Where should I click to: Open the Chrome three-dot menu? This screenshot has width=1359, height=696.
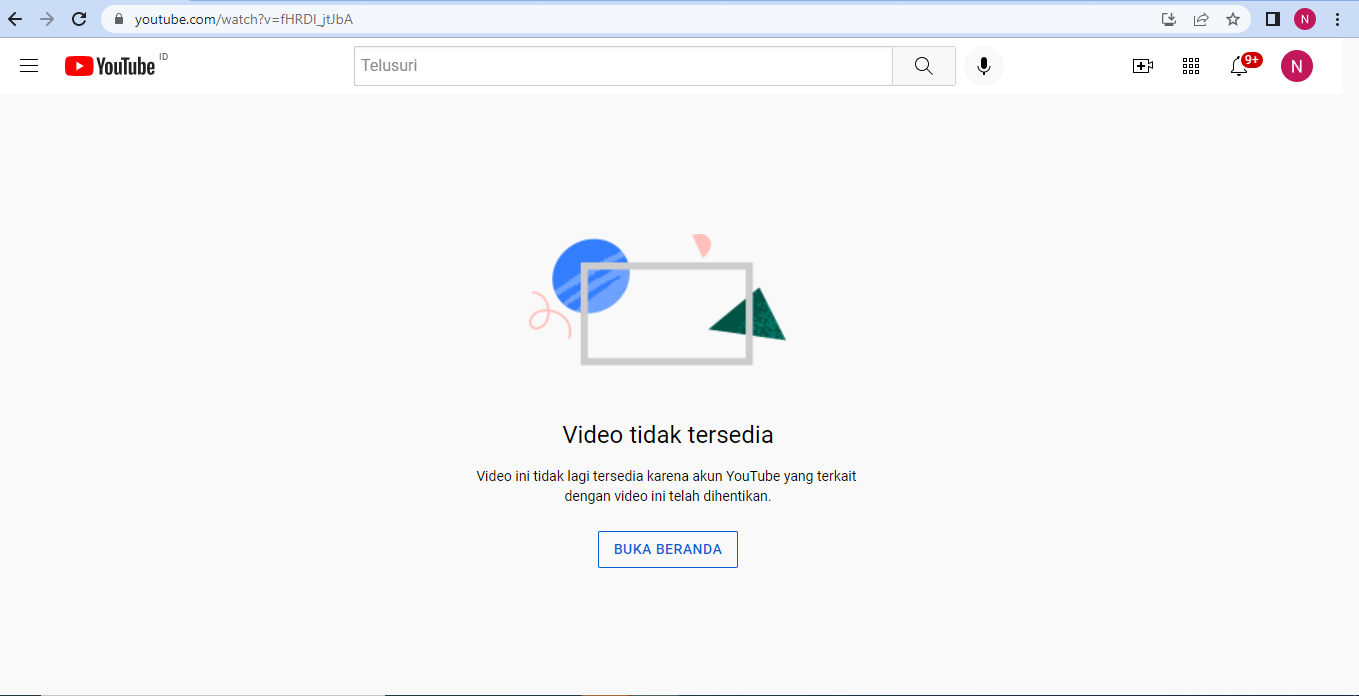pyautogui.click(x=1338, y=19)
